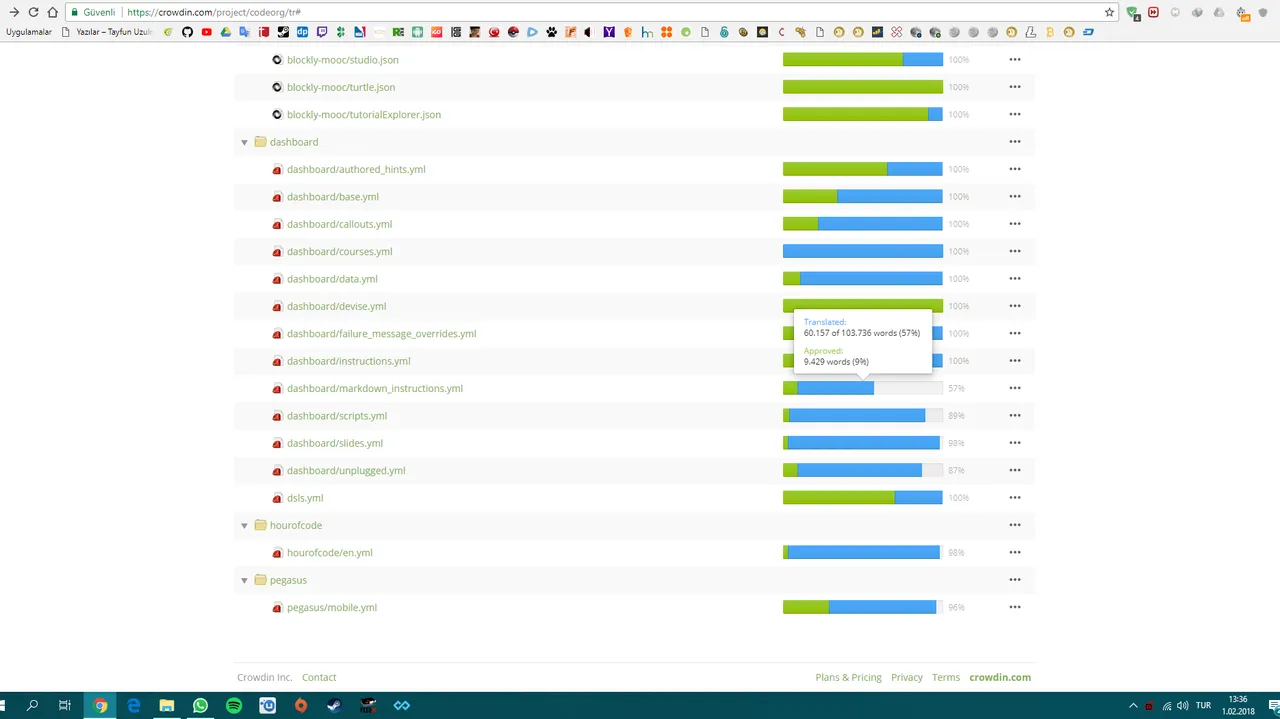The width and height of the screenshot is (1280, 719).
Task: Open options menu for blockly-mooc/studio.json
Action: coord(1015,60)
